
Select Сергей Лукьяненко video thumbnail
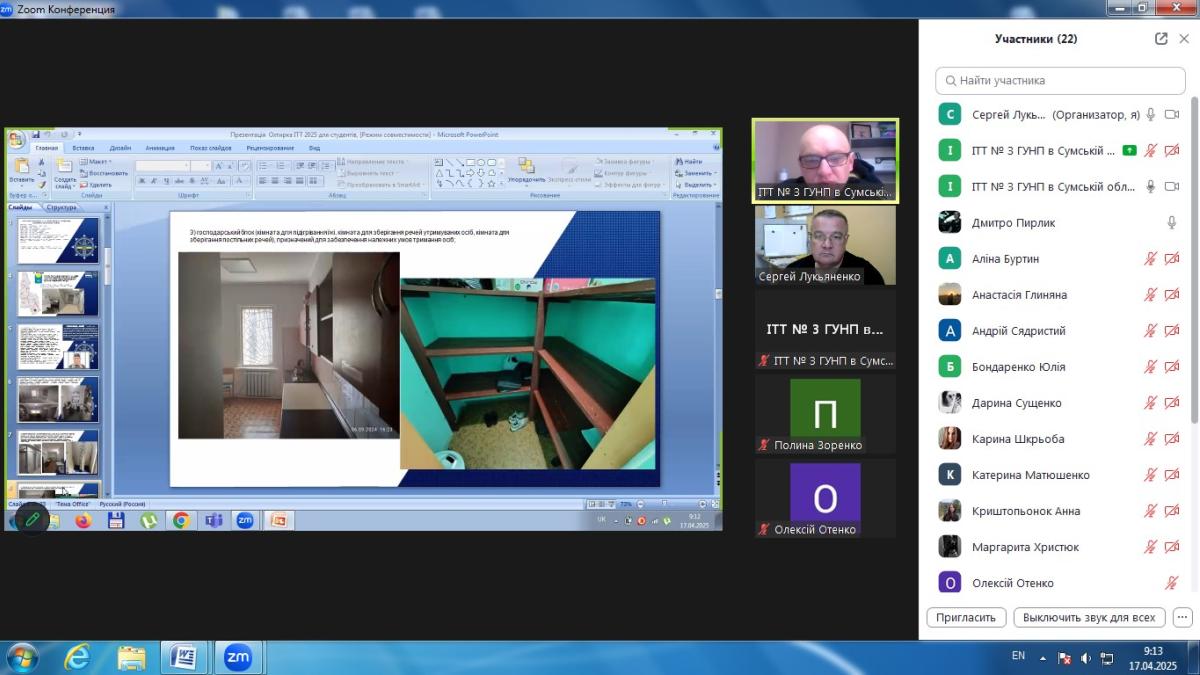coord(825,245)
